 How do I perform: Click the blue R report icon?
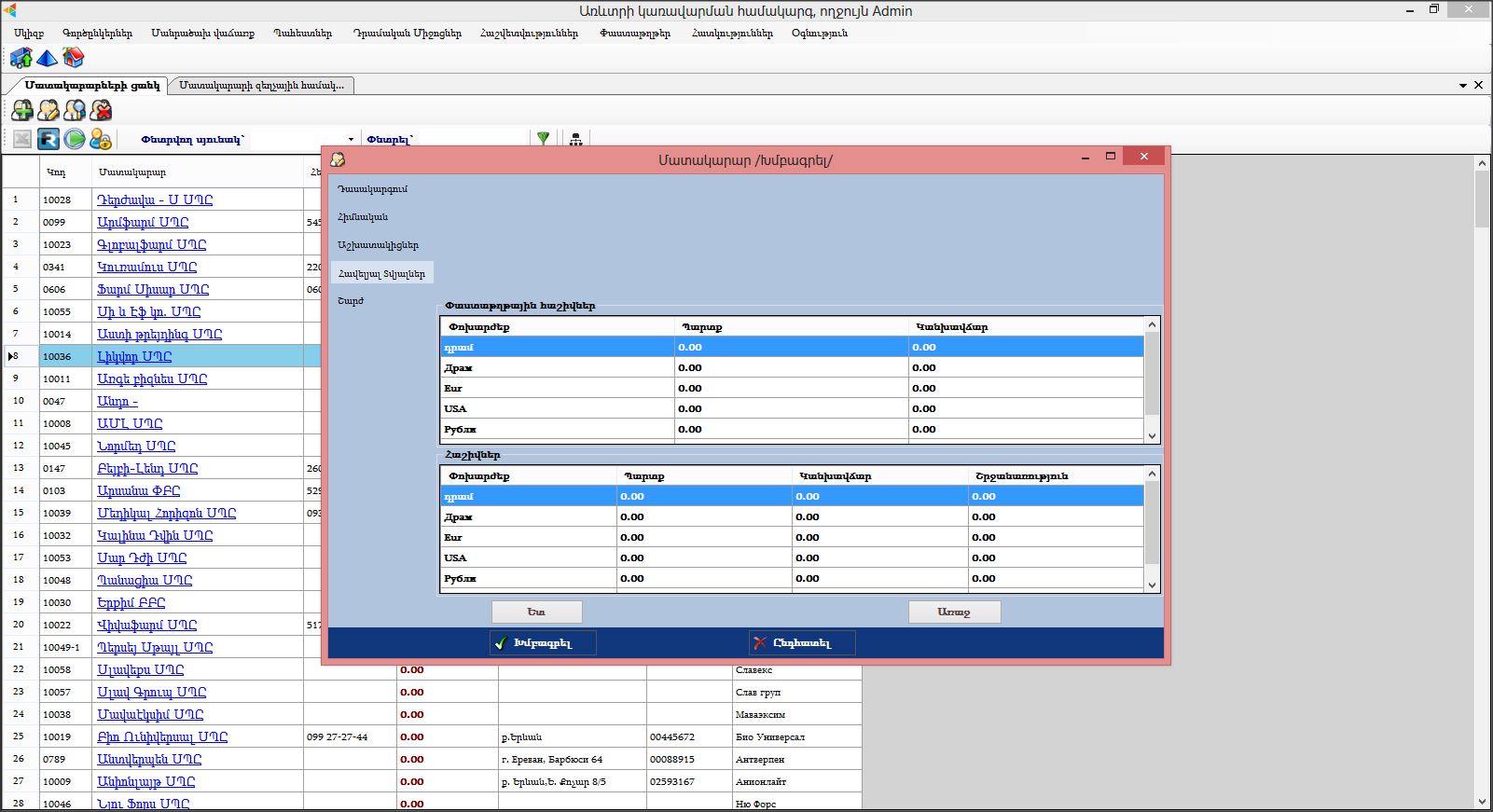pyautogui.click(x=48, y=139)
